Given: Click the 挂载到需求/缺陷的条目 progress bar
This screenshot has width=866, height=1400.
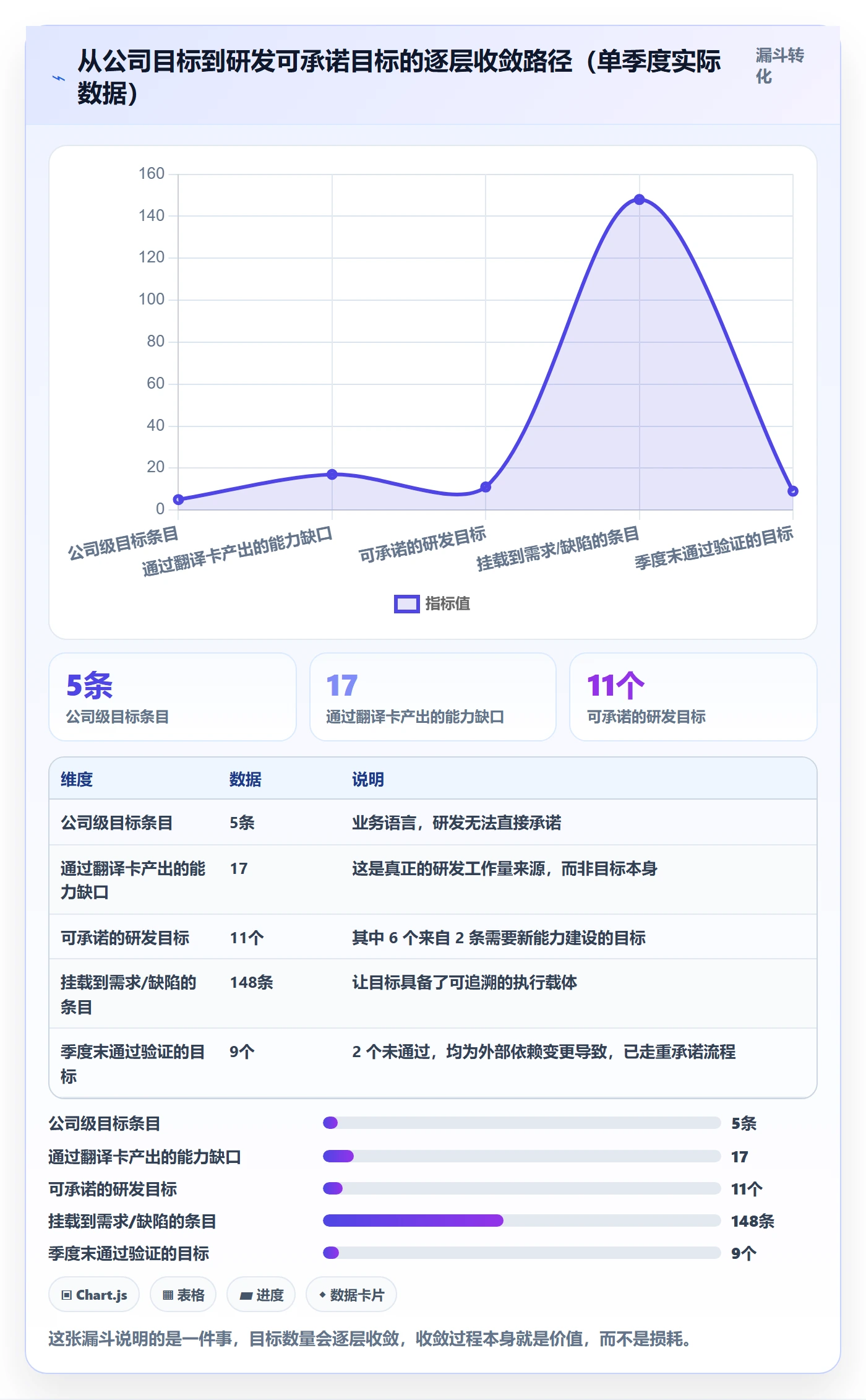Looking at the screenshot, I should (522, 1221).
